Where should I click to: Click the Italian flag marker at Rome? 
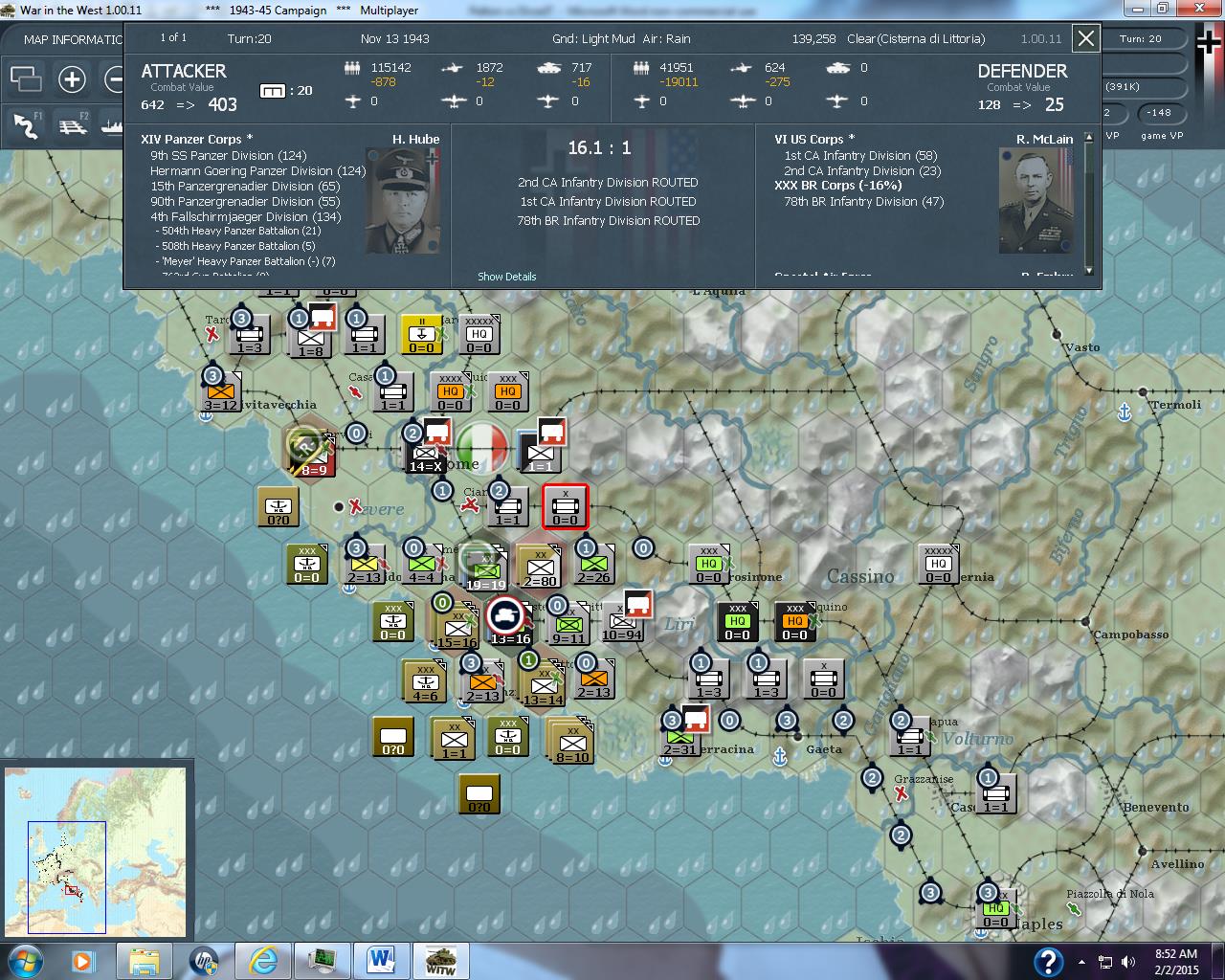pyautogui.click(x=481, y=447)
